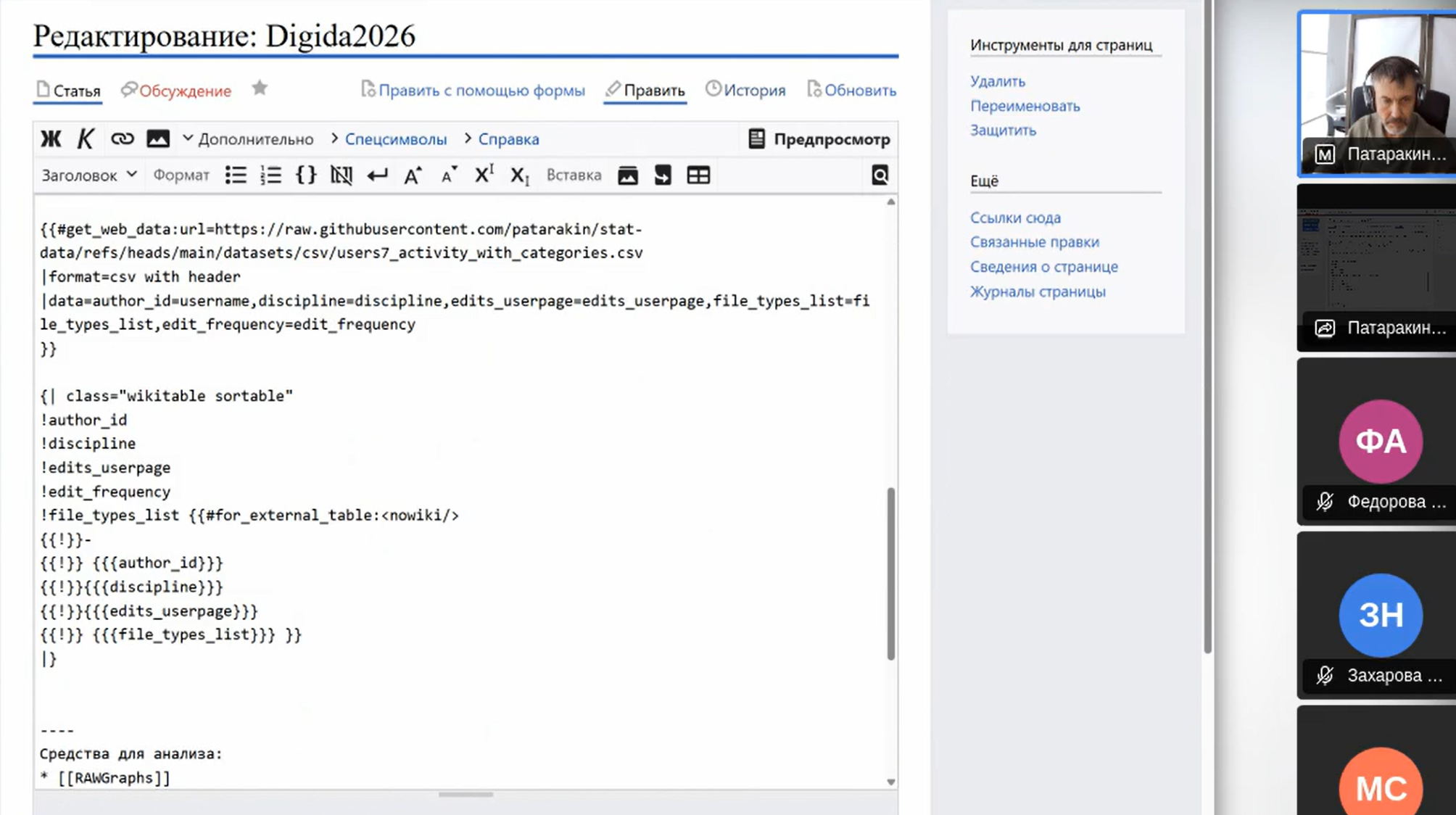Click the bold Ж formatting icon

click(x=51, y=138)
